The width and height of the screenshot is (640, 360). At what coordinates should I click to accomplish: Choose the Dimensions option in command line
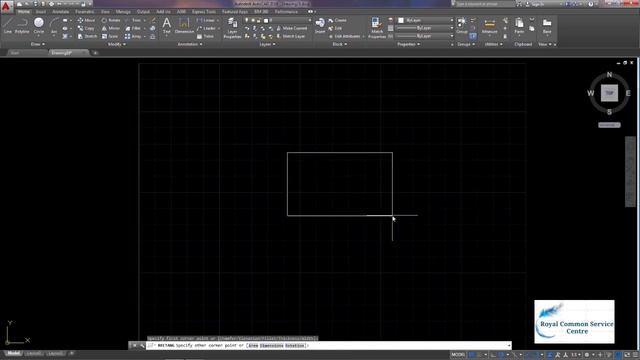tap(271, 345)
